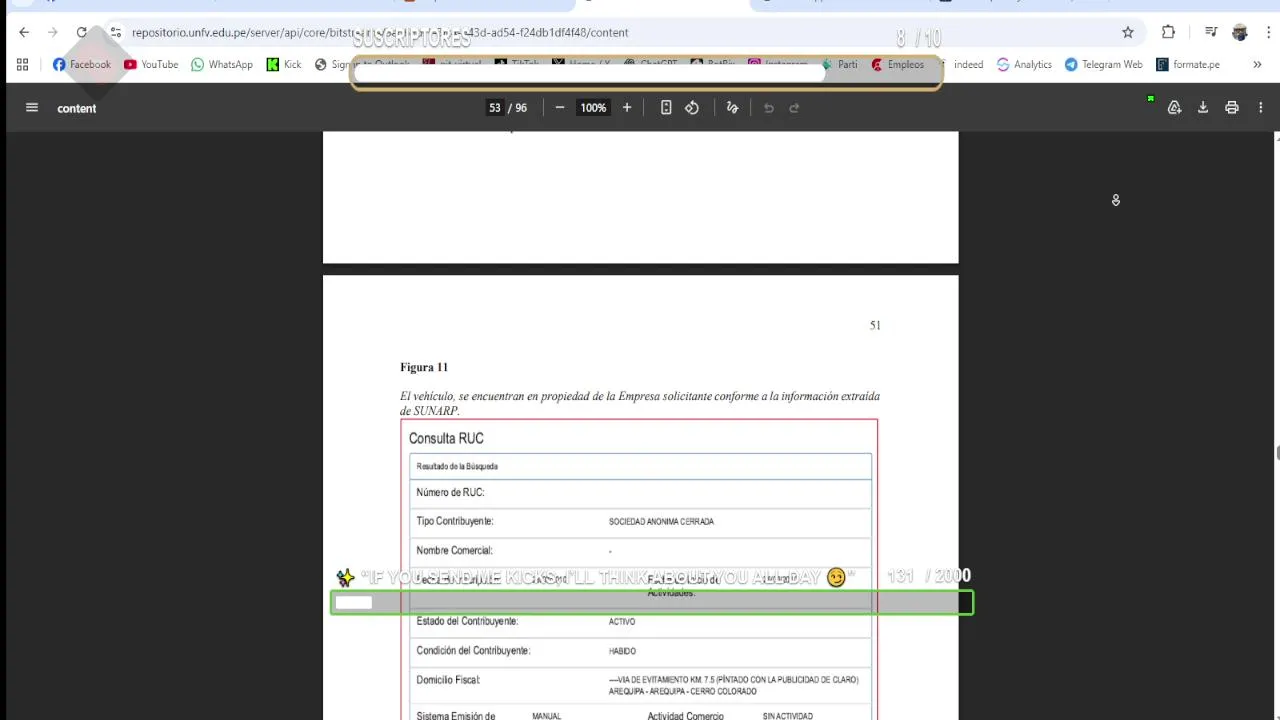This screenshot has width=1280, height=720.
Task: Click page number 51 on the document
Action: pos(875,325)
